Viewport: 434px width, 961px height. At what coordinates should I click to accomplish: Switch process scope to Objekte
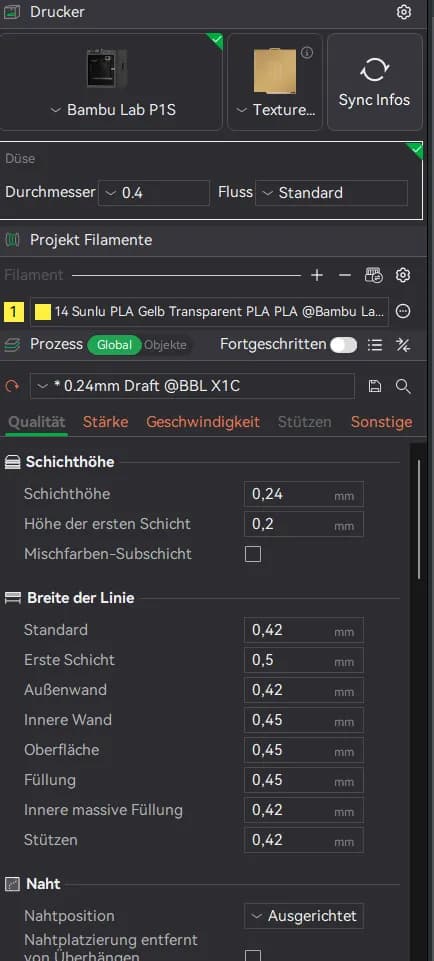165,345
